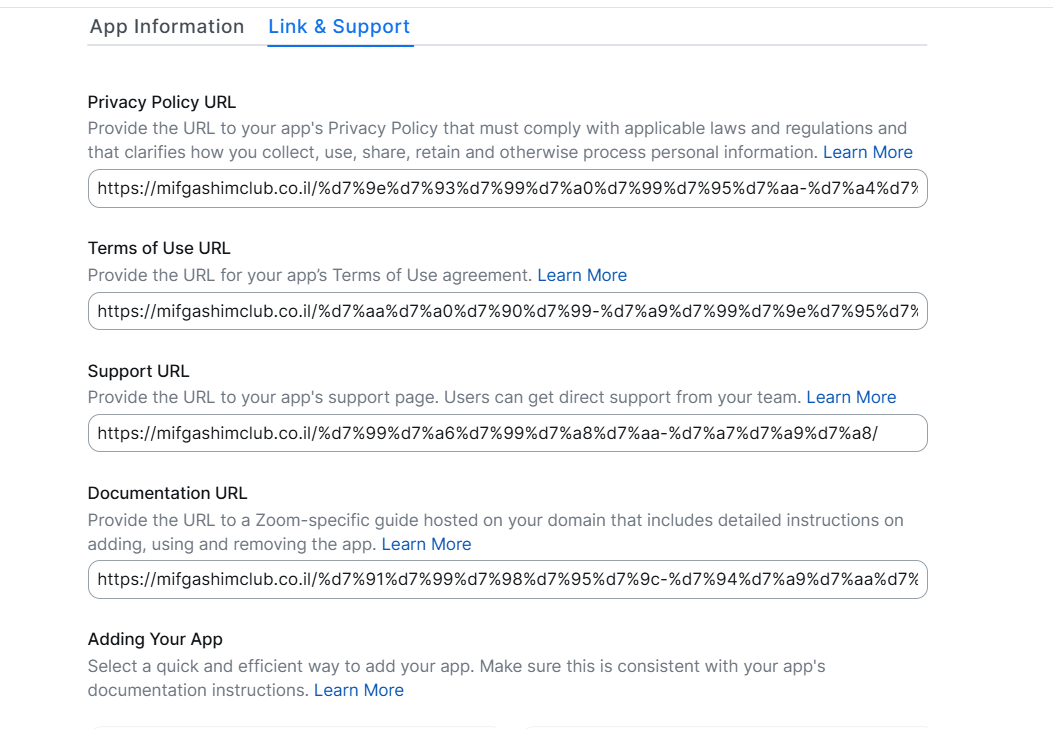
Task: Click the Documentation URL label
Action: click(167, 493)
